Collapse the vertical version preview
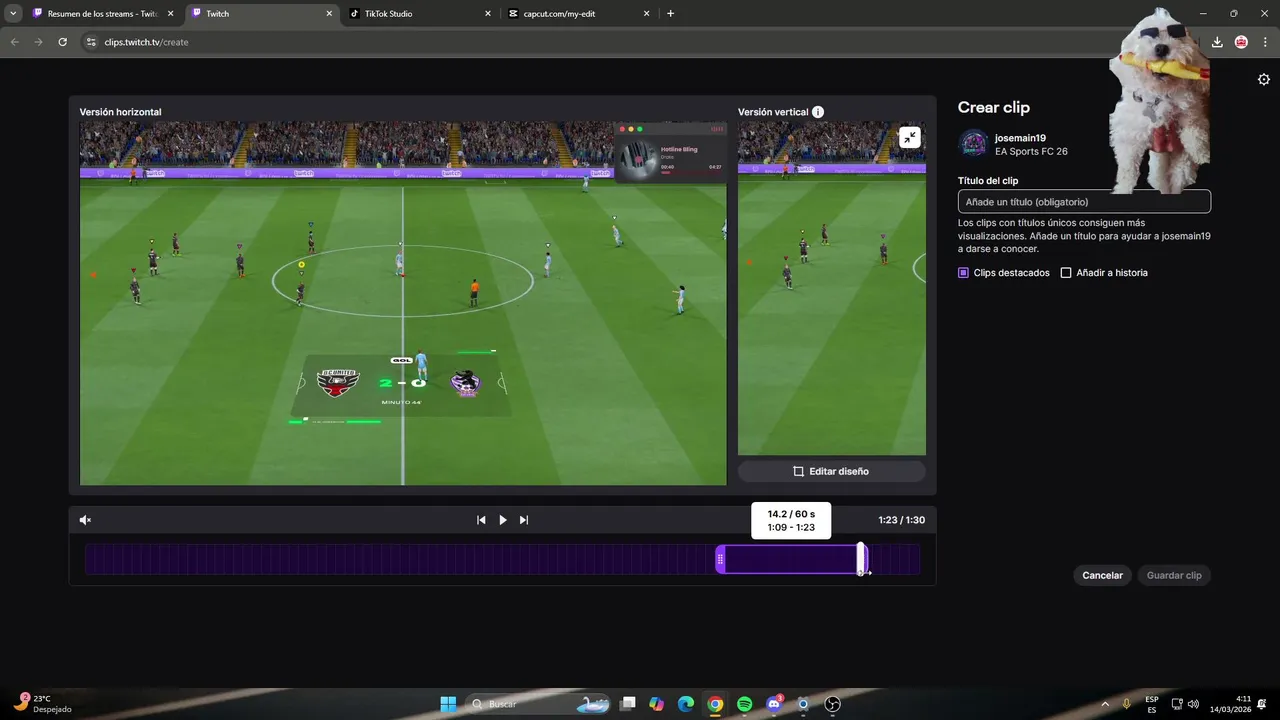Screen dimensions: 1280x720 pos(909,138)
